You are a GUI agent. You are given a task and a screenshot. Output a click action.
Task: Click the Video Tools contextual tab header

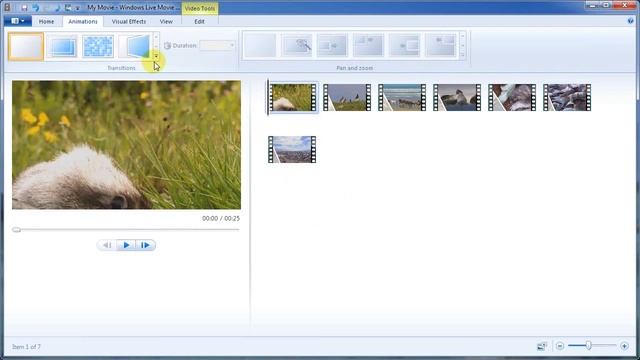point(200,8)
